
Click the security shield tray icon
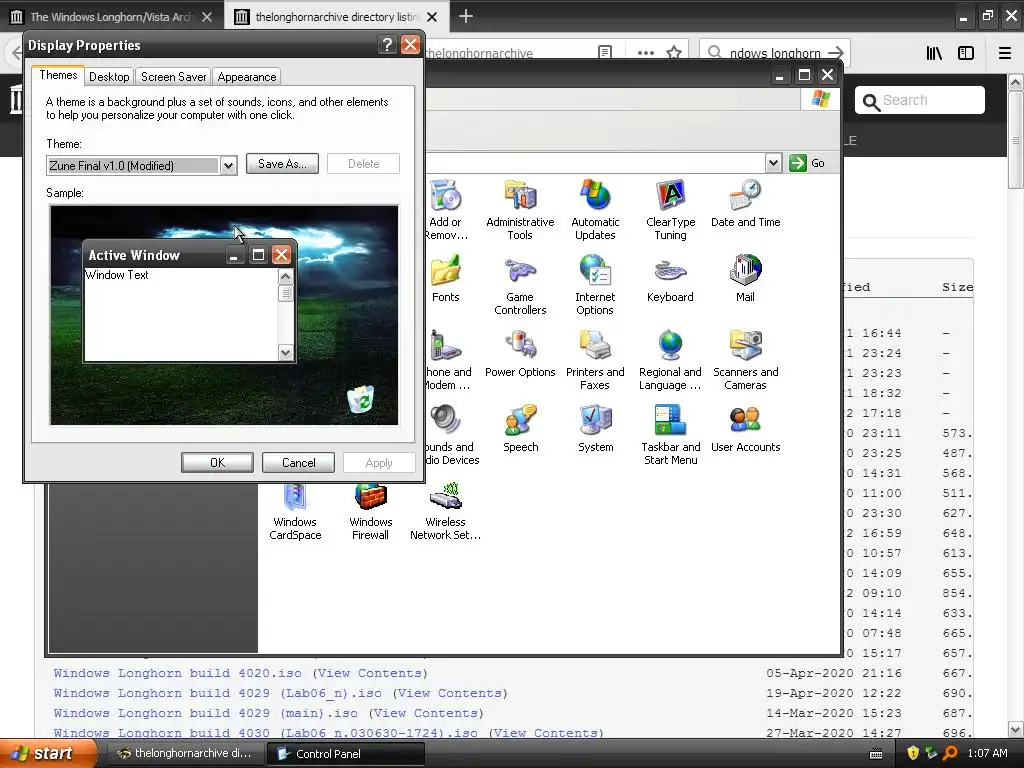tap(913, 753)
